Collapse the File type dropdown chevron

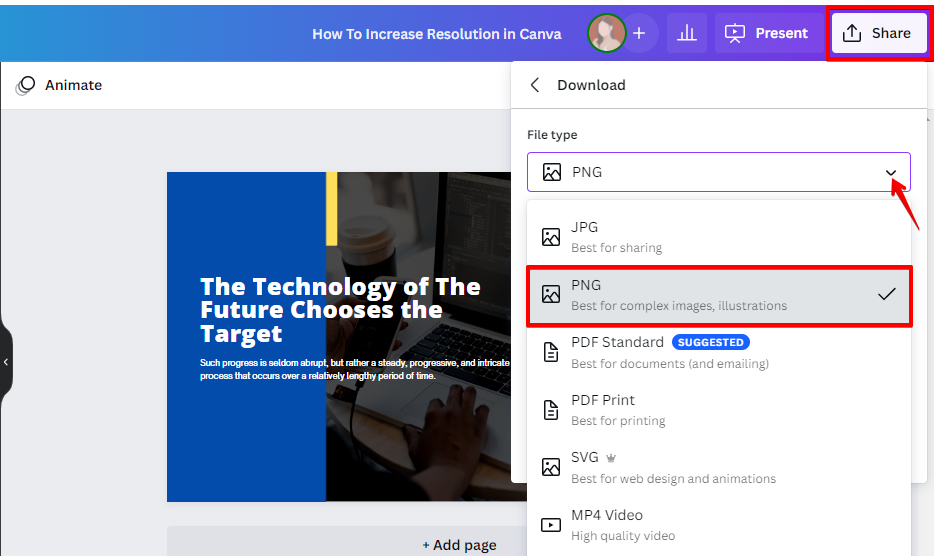(x=890, y=172)
